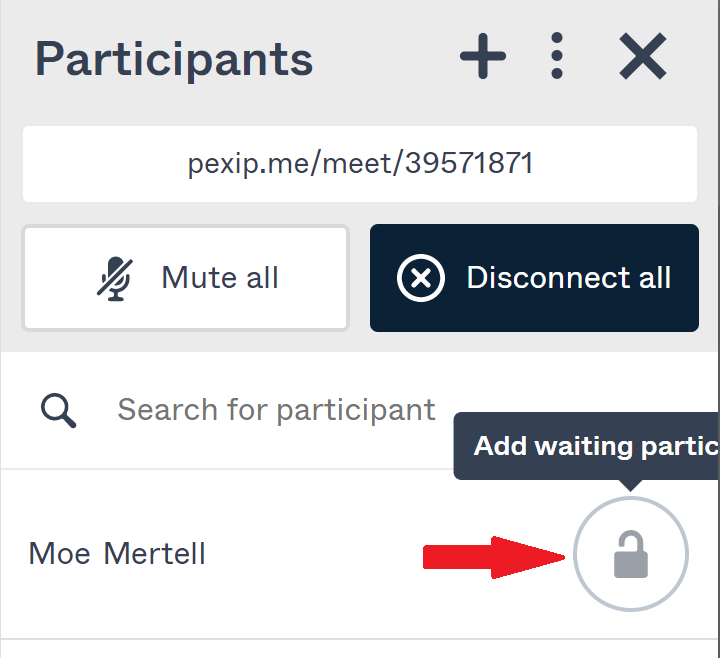The image size is (720, 658).
Task: Focus the Search for participant field
Action: click(276, 409)
